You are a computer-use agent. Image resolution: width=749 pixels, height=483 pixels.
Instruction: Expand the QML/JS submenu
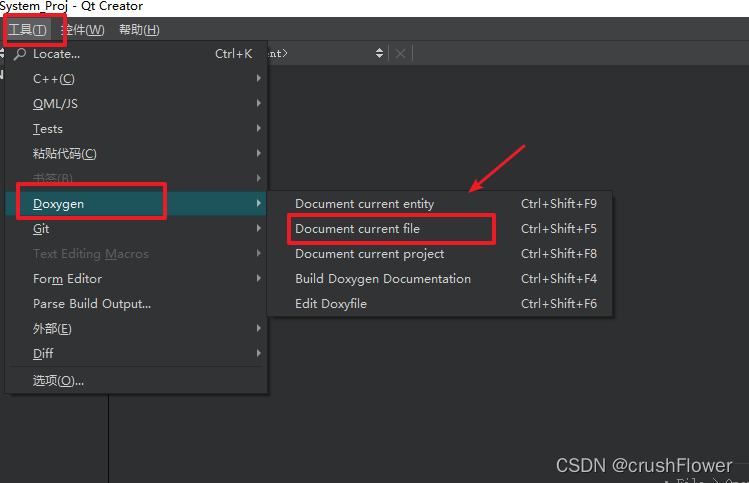click(136, 104)
